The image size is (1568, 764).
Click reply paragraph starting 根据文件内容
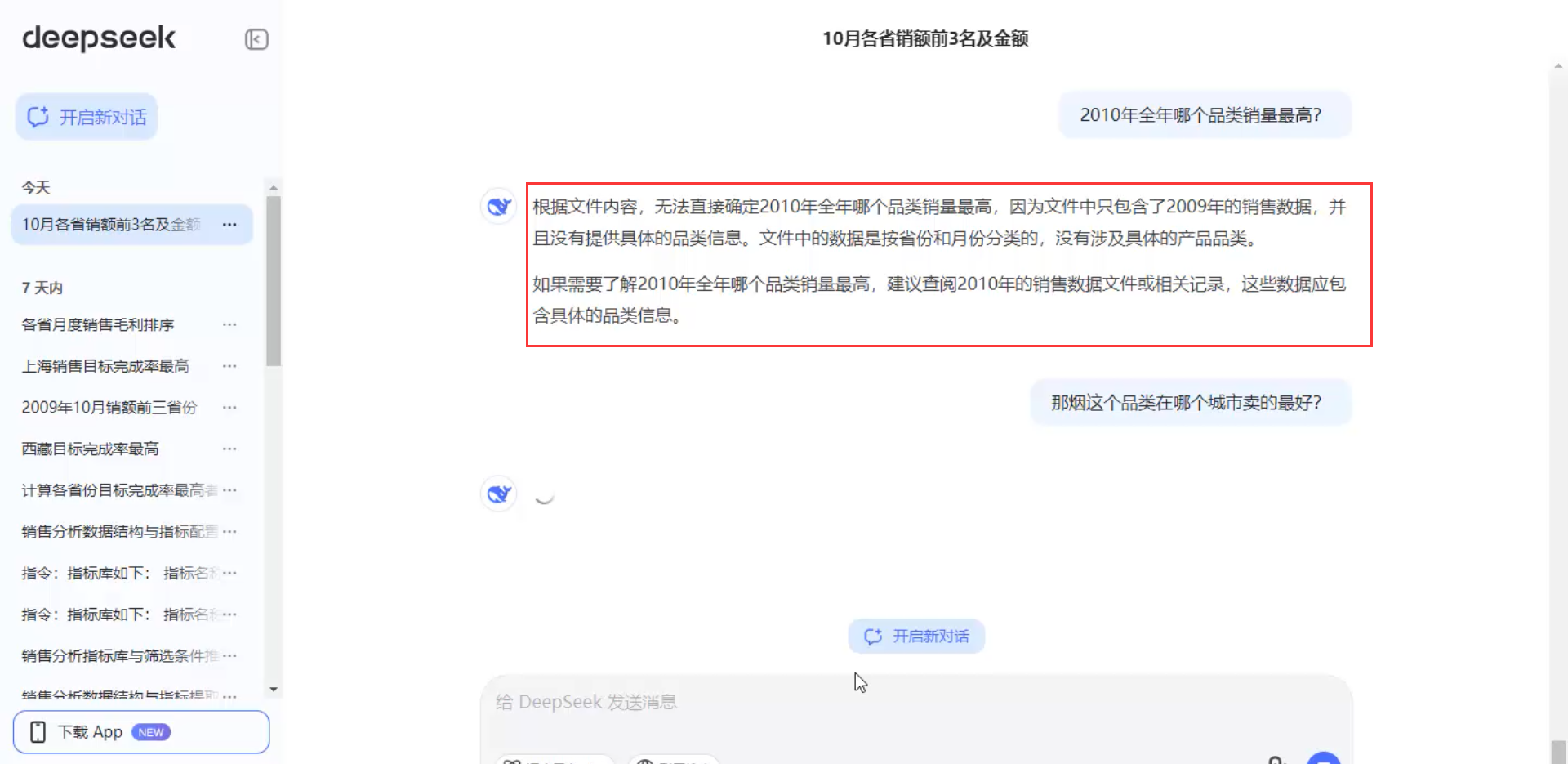coord(940,222)
